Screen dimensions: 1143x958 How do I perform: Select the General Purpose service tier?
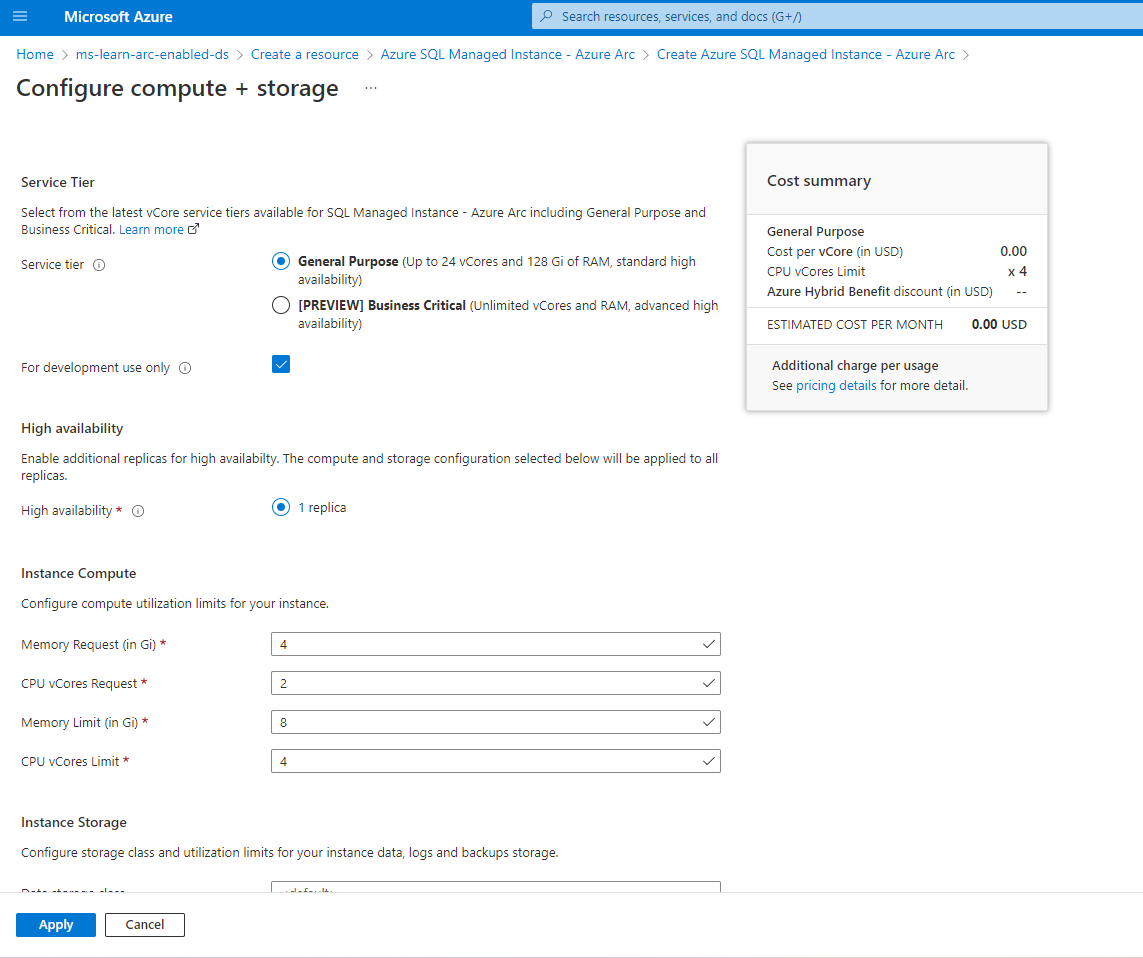tap(281, 261)
